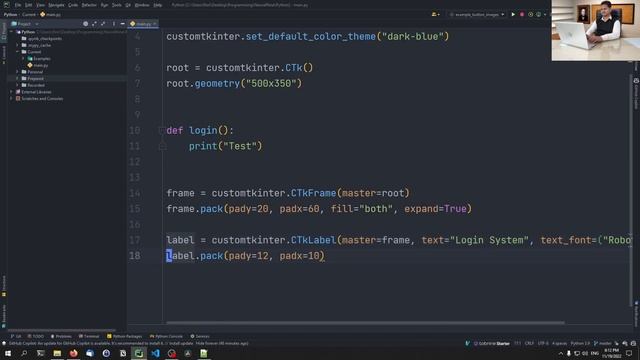
Task: Click the Python interpreter status widget
Action: point(580,343)
